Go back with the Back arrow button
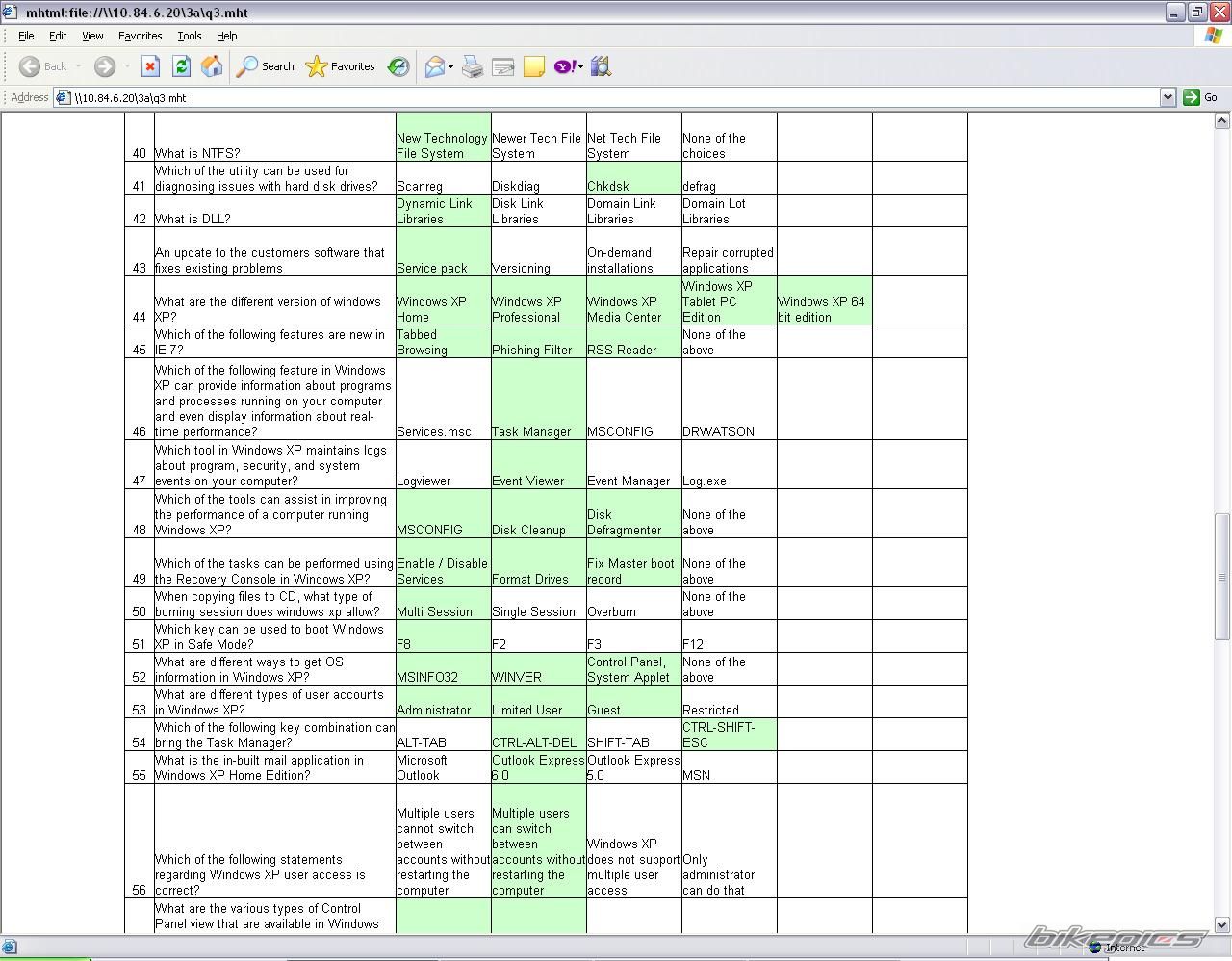Viewport: 1232px width, 961px height. 43,66
